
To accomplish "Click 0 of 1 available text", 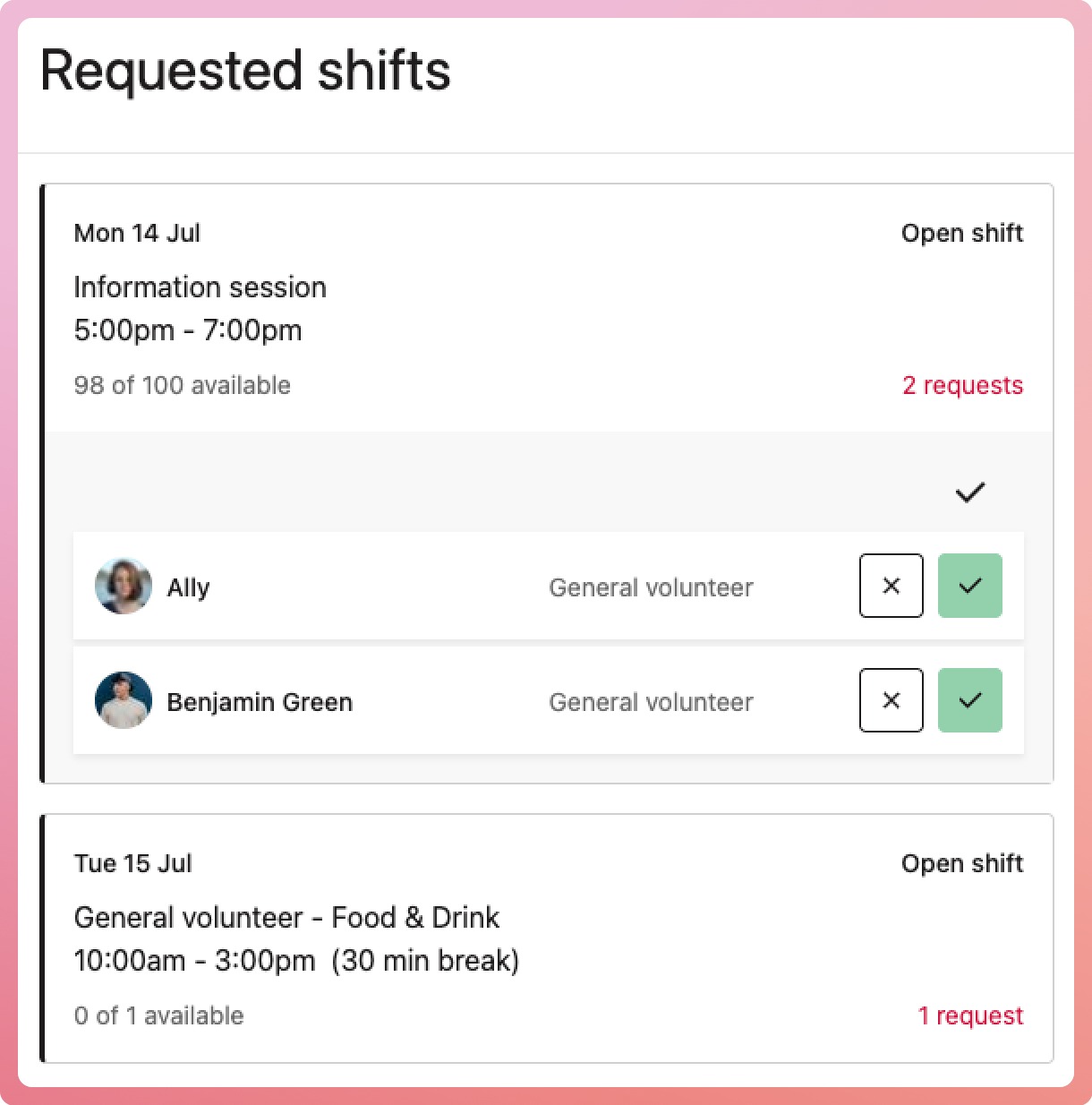I will click(x=158, y=1015).
